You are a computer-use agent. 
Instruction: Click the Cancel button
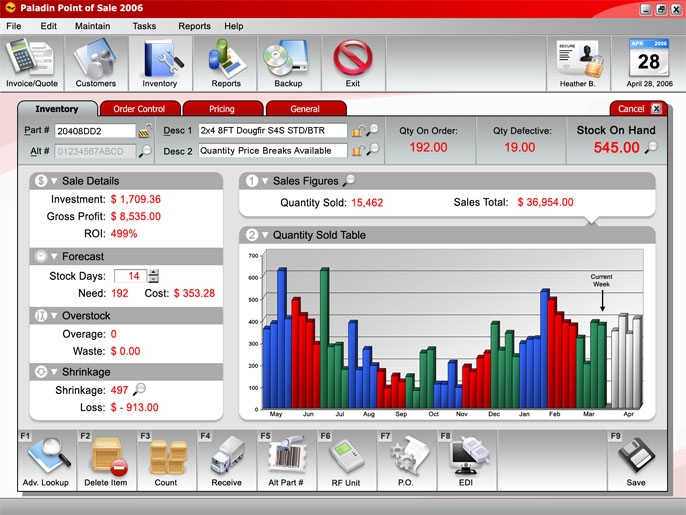click(638, 109)
